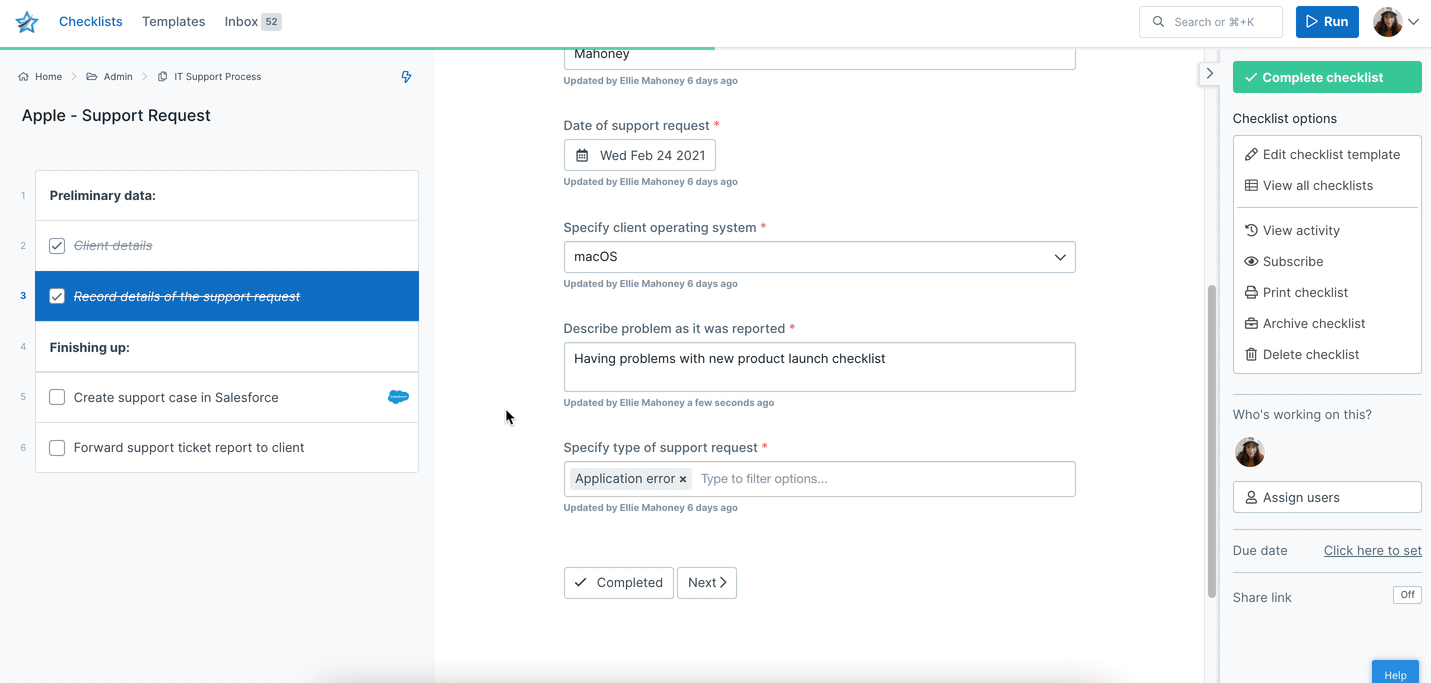Toggle the Share link switch
The height and width of the screenshot is (683, 1431).
click(x=1407, y=595)
